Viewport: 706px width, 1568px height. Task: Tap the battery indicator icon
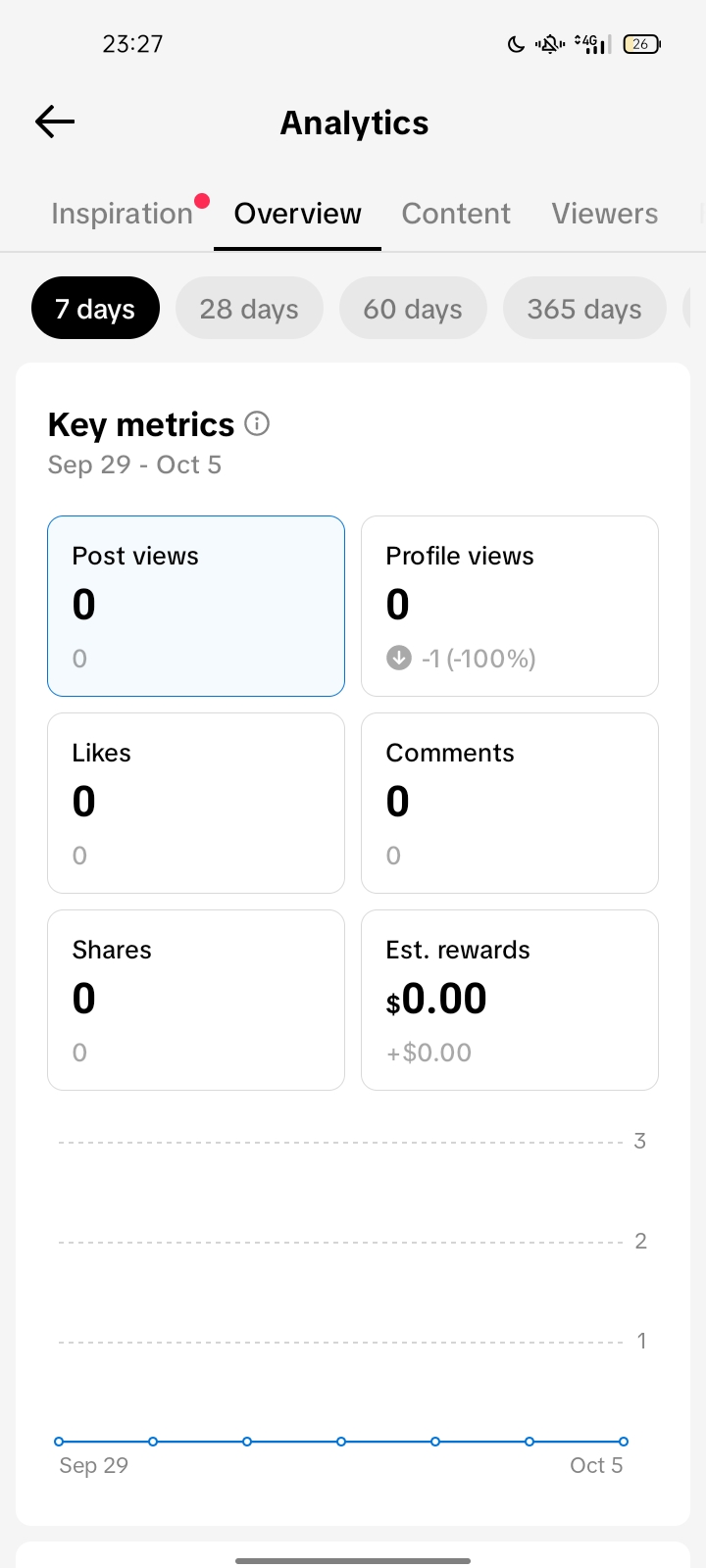641,43
